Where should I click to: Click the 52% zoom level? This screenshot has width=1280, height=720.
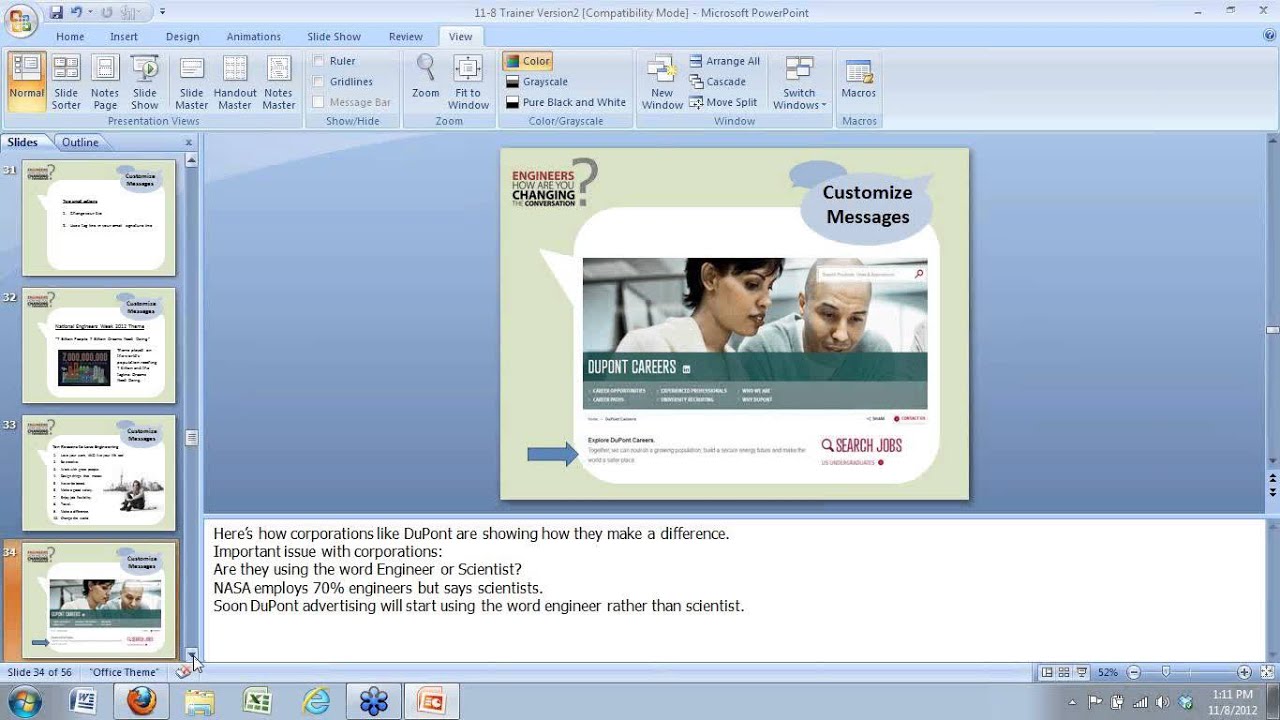(1108, 672)
